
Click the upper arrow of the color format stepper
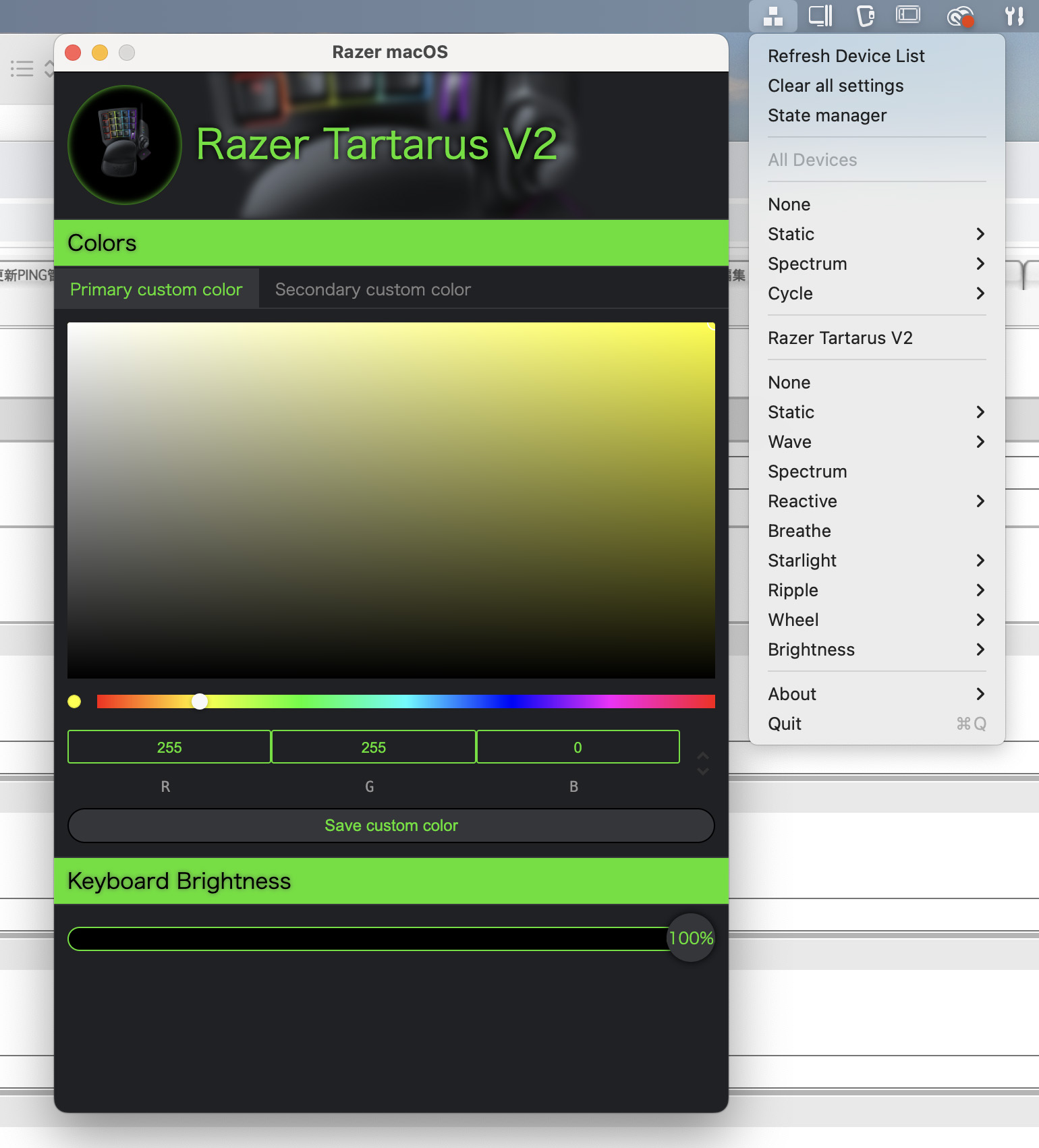[x=703, y=755]
